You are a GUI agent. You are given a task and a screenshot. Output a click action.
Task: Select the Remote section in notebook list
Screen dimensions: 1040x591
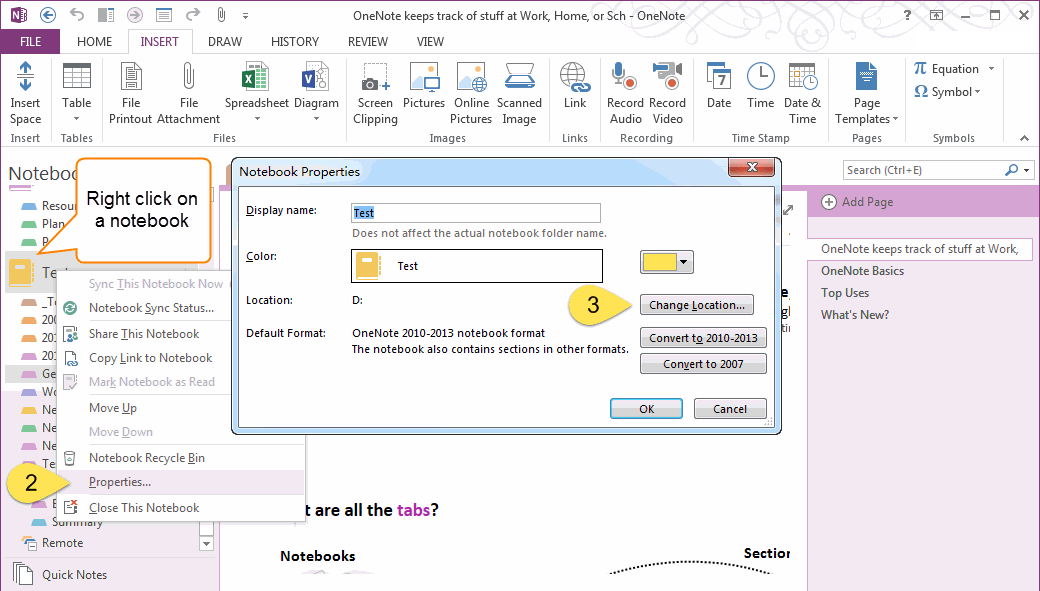62,543
